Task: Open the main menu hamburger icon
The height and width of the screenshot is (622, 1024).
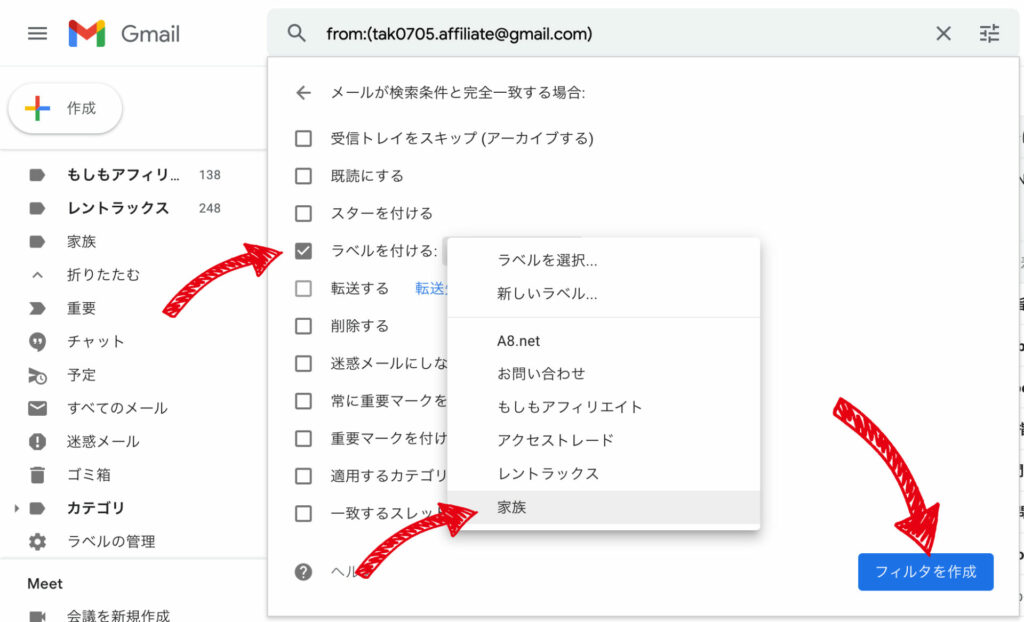Action: (37, 33)
